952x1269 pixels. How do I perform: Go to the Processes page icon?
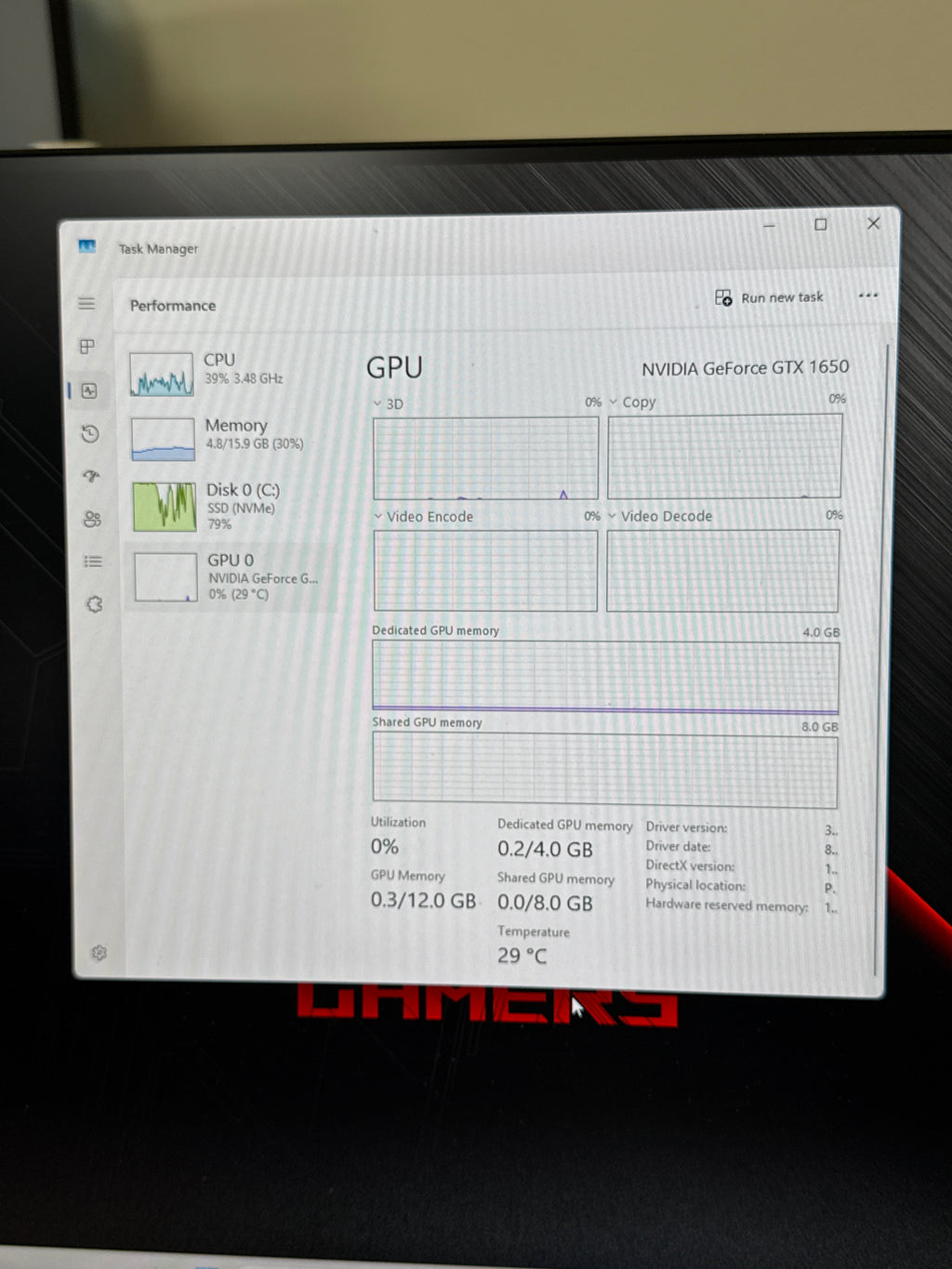[87, 347]
